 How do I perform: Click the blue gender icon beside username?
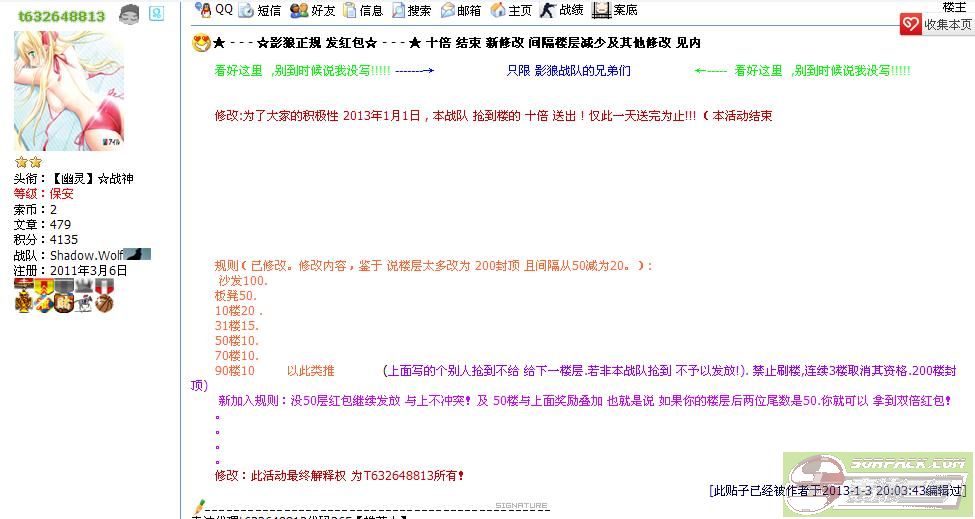tap(156, 14)
